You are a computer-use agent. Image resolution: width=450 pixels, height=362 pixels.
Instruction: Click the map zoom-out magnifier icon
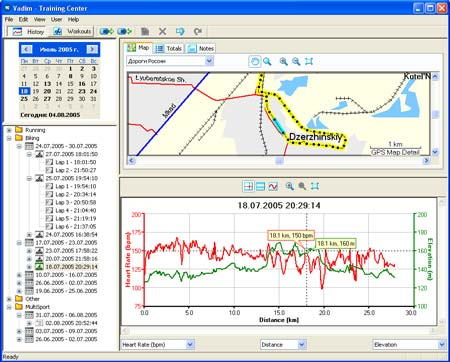[x=296, y=61]
